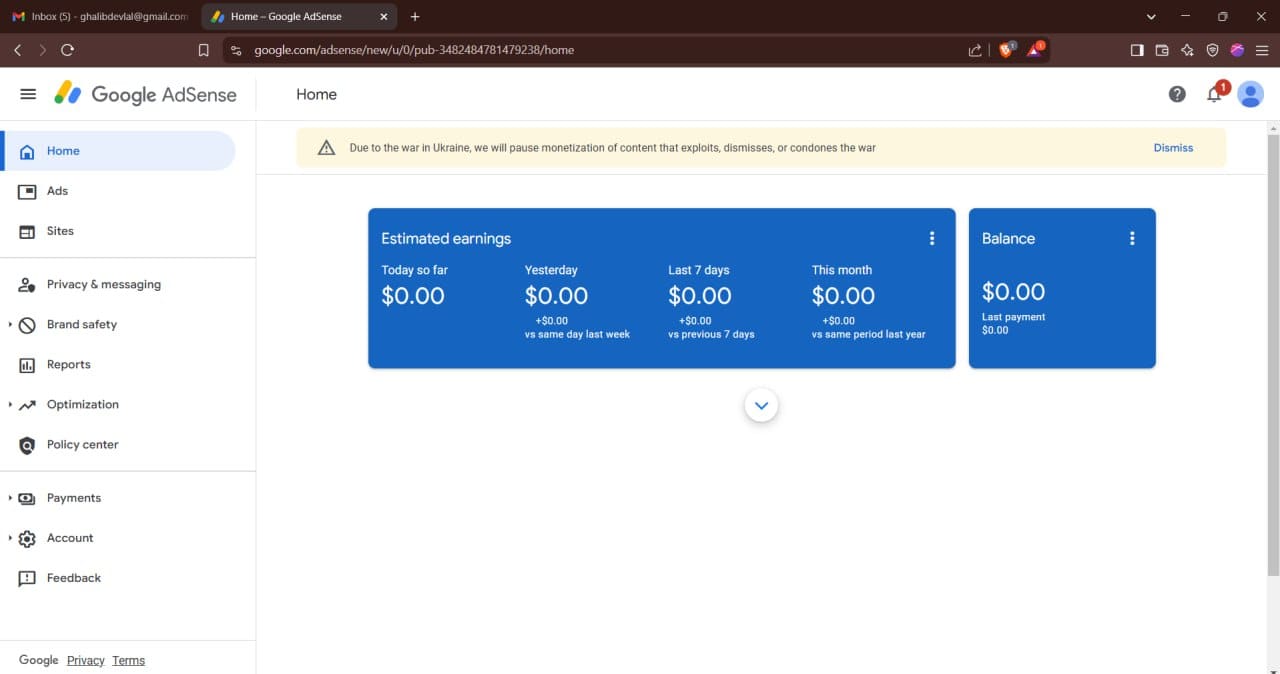The image size is (1280, 674).
Task: Click the Home page title in the header
Action: tap(316, 94)
